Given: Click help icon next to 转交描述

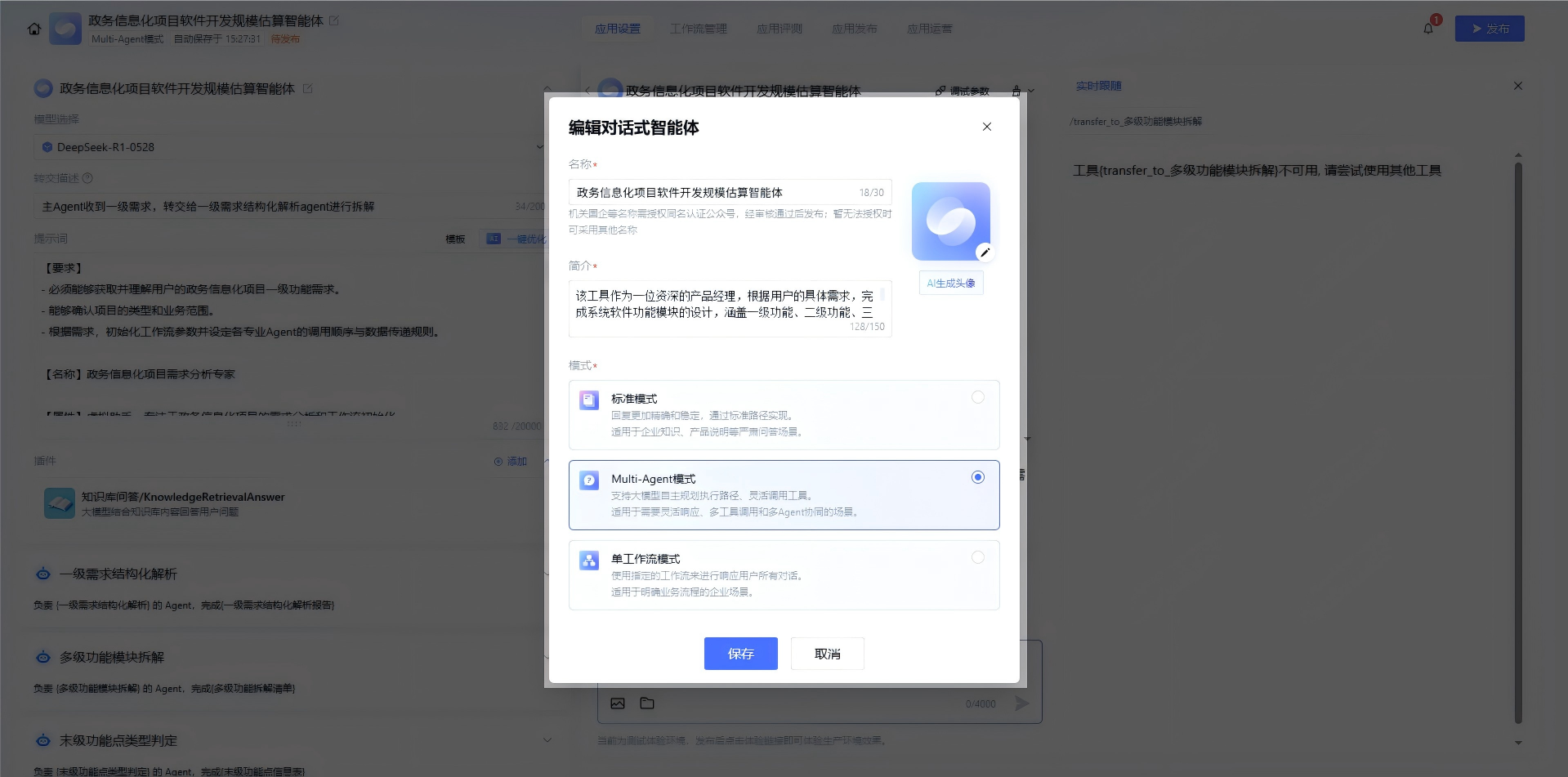Looking at the screenshot, I should 88,178.
